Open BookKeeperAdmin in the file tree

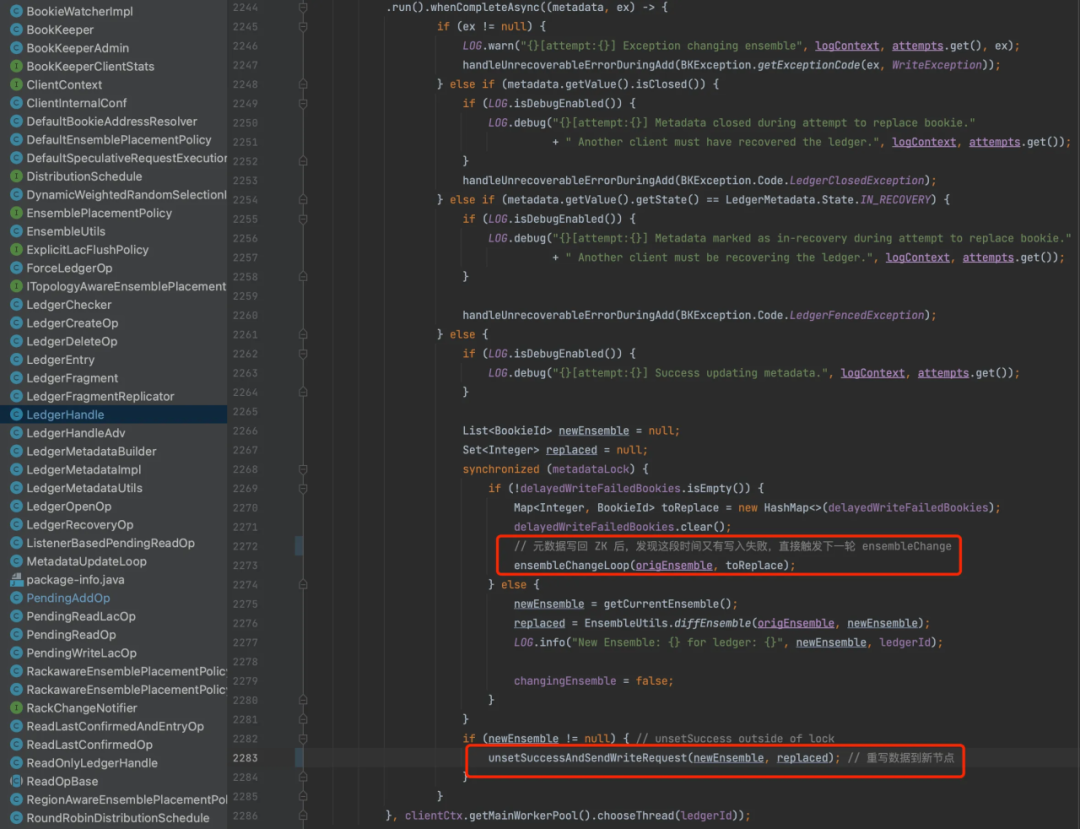[x=78, y=48]
